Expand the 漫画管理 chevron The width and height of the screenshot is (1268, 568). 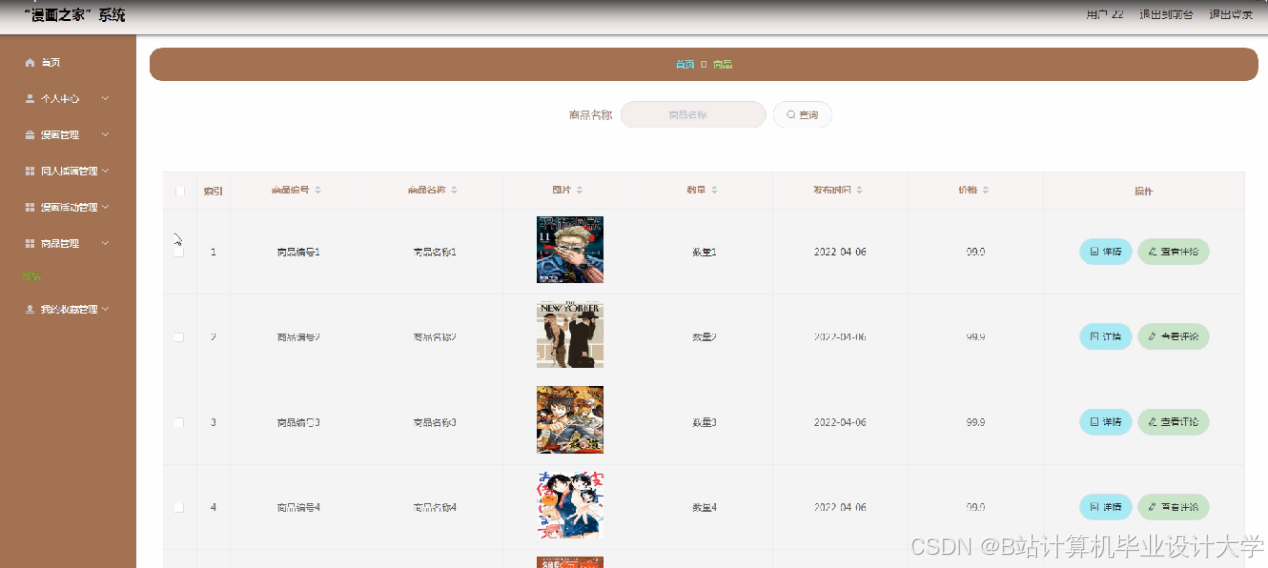[x=105, y=135]
